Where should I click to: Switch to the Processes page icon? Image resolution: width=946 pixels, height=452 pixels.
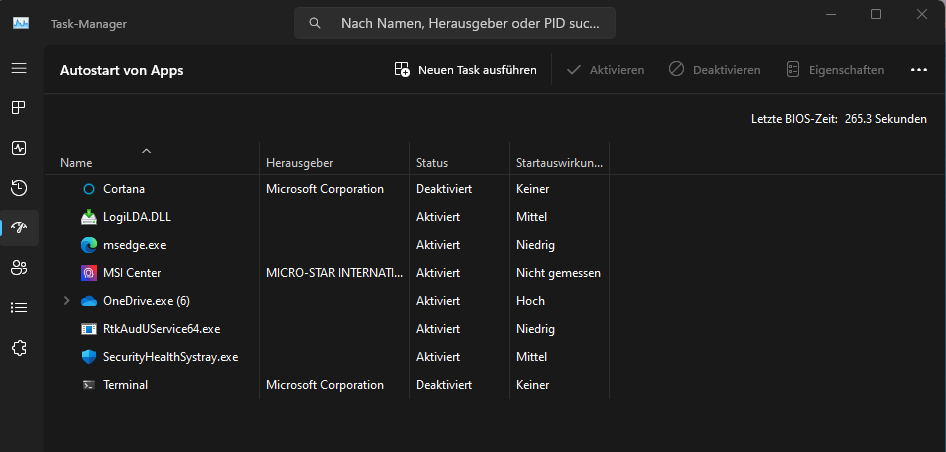point(19,108)
